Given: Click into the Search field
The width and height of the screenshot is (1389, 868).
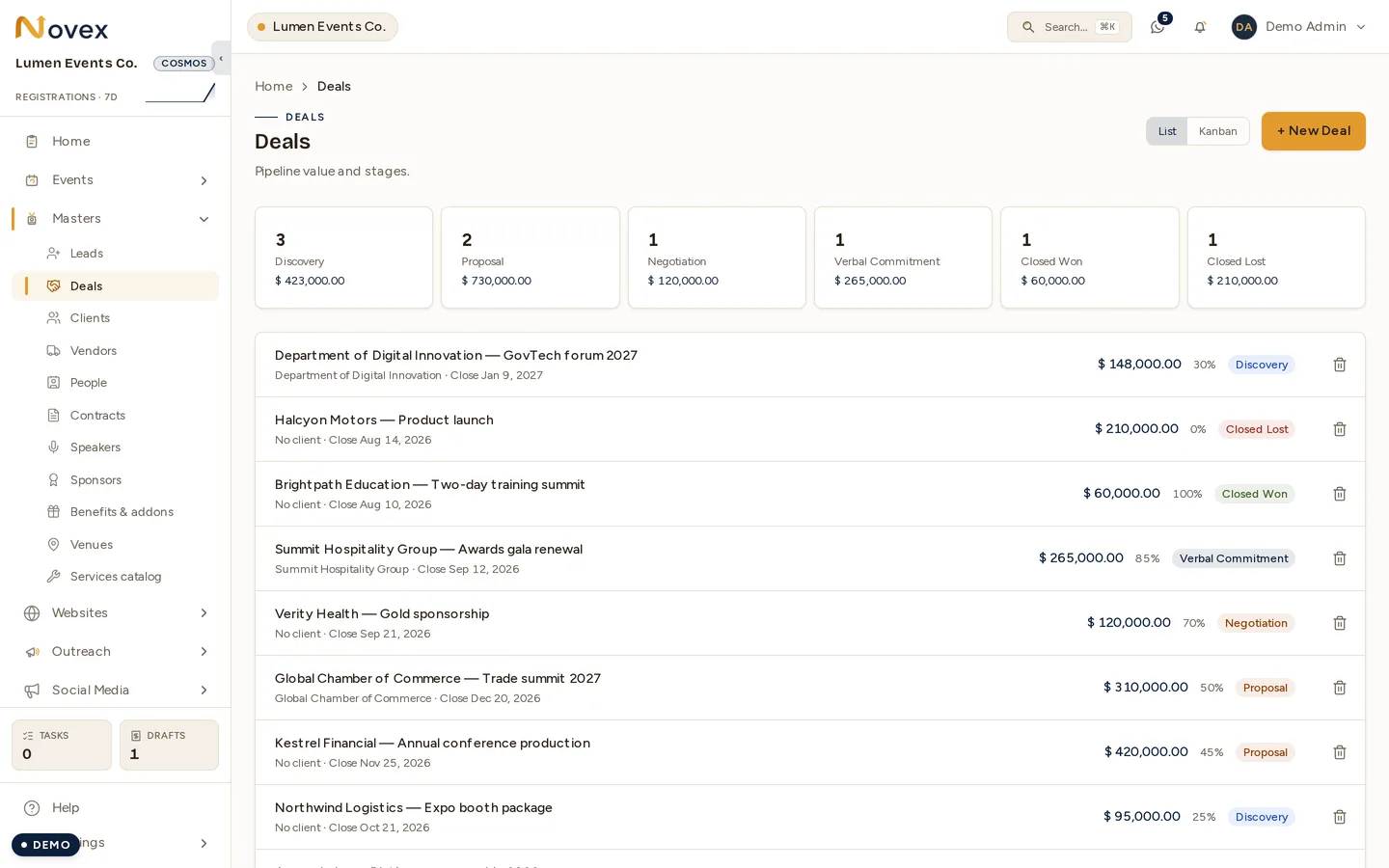Looking at the screenshot, I should [x=1069, y=27].
